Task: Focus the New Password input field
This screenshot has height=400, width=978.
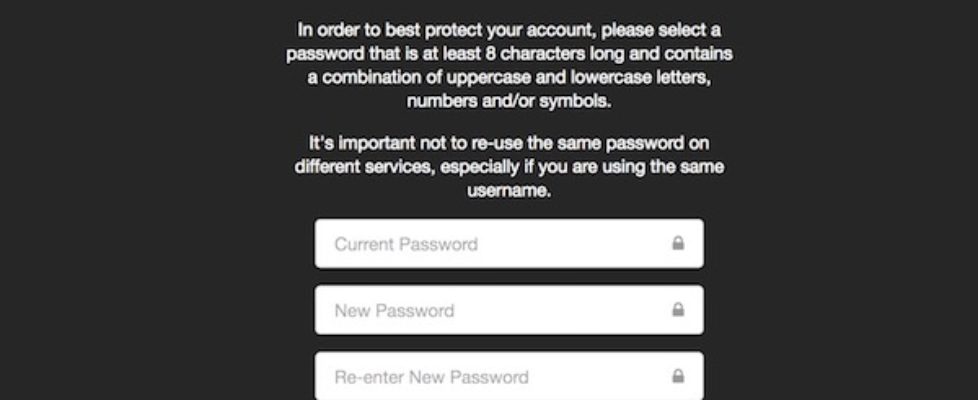Action: click(490, 310)
